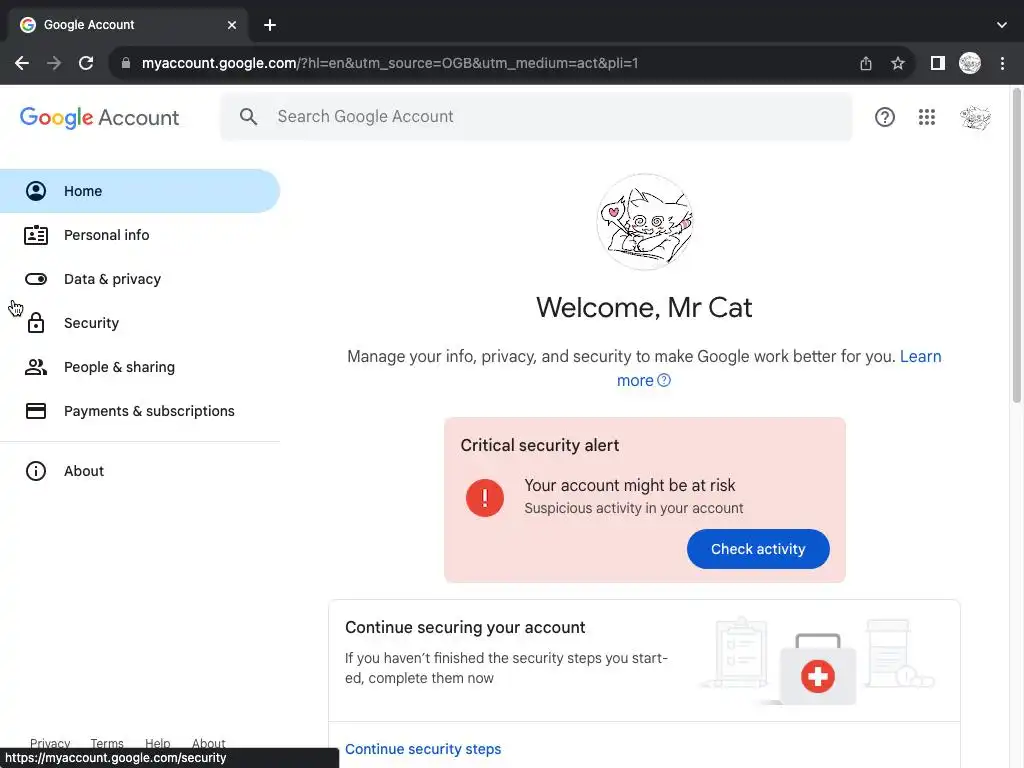Open the Help footer link
The height and width of the screenshot is (768, 1024).
click(x=157, y=743)
